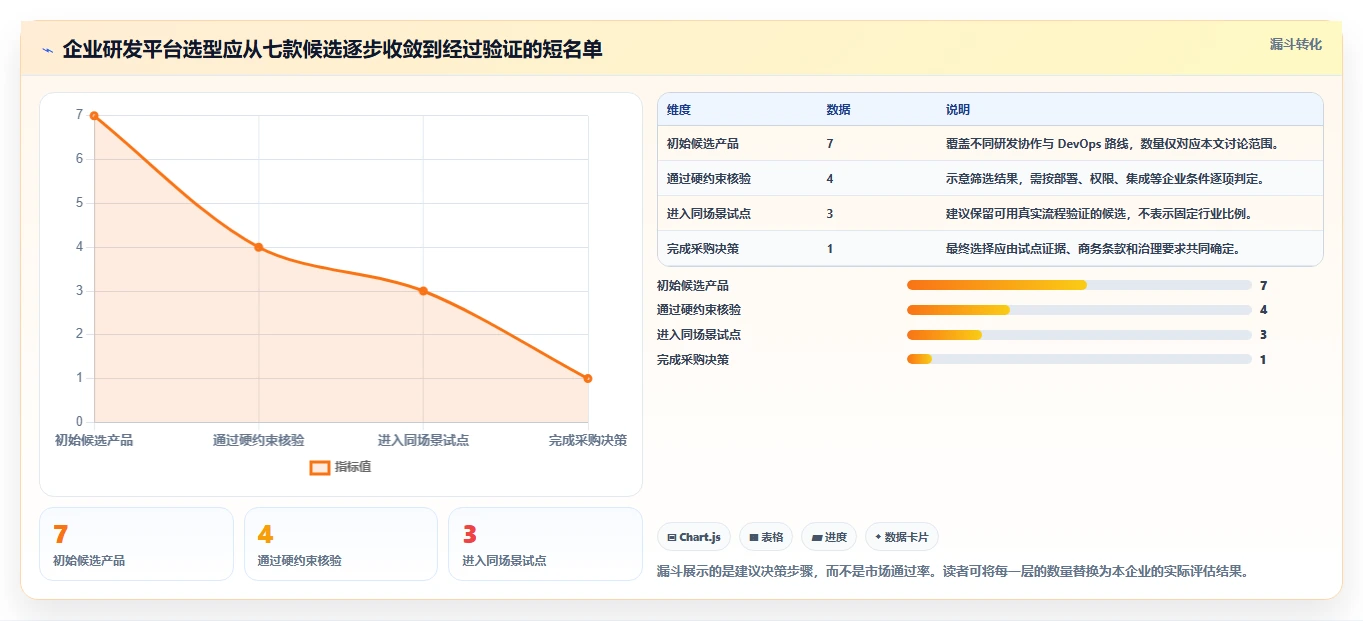Click the chart point for 进入同场景试点
The image size is (1363, 621).
pos(423,291)
